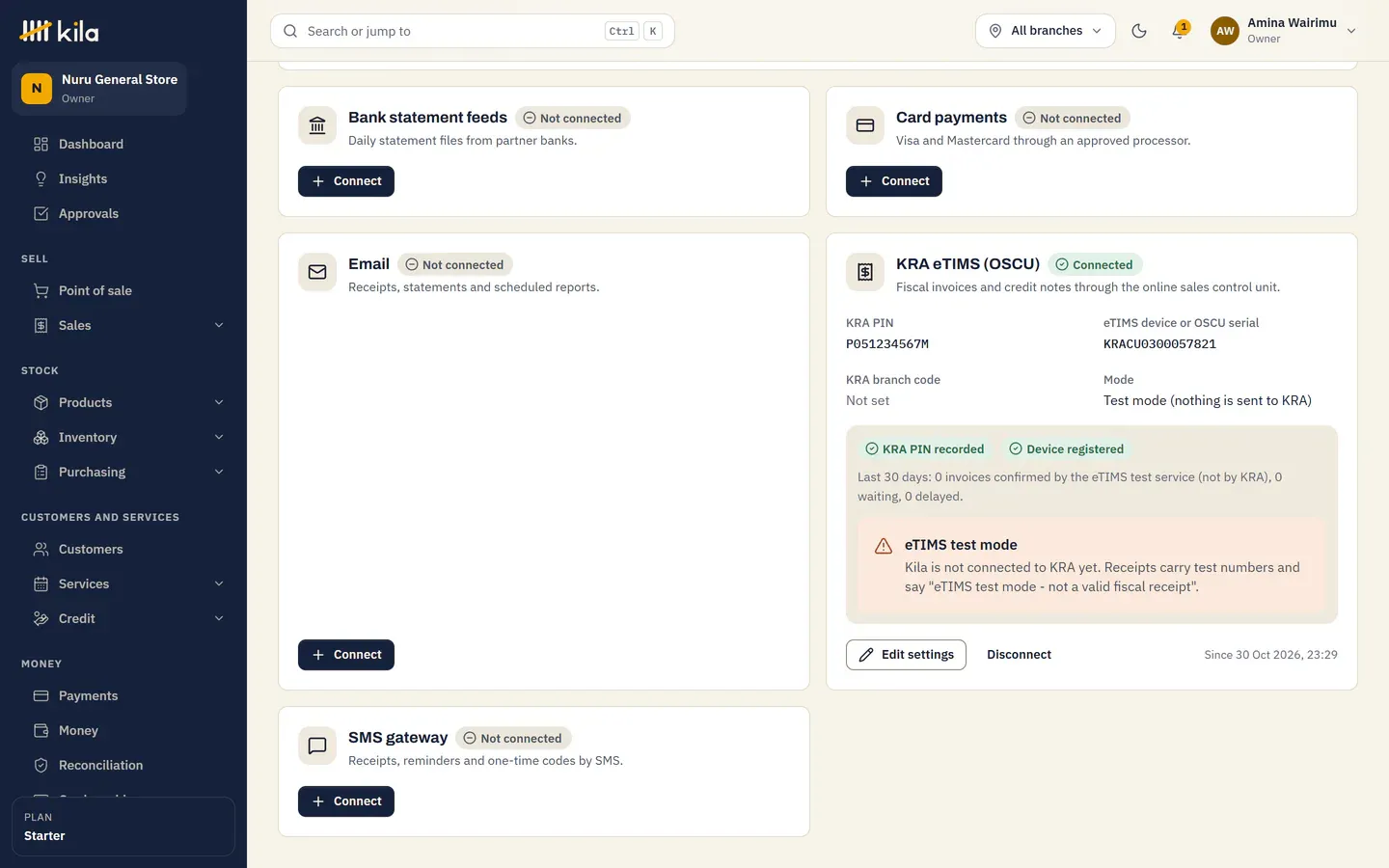Image resolution: width=1389 pixels, height=868 pixels.
Task: Connect the SMS gateway
Action: 346,801
